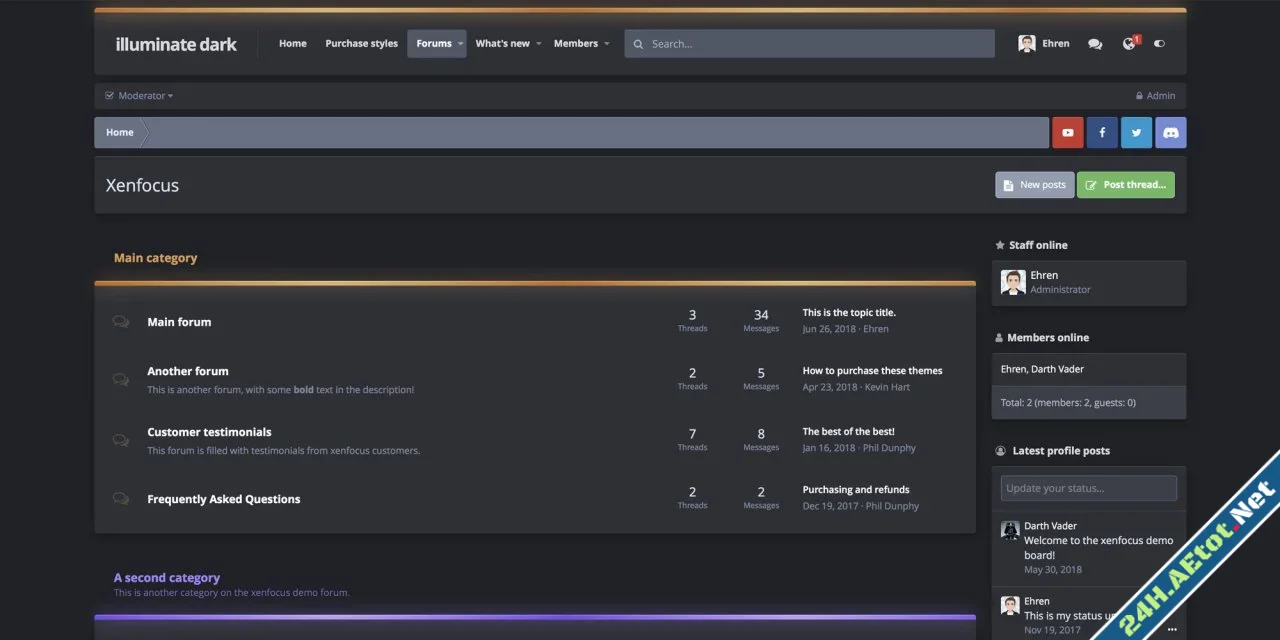This screenshot has height=640, width=1280.
Task: Open the Admin link with lock icon
Action: click(x=1155, y=96)
